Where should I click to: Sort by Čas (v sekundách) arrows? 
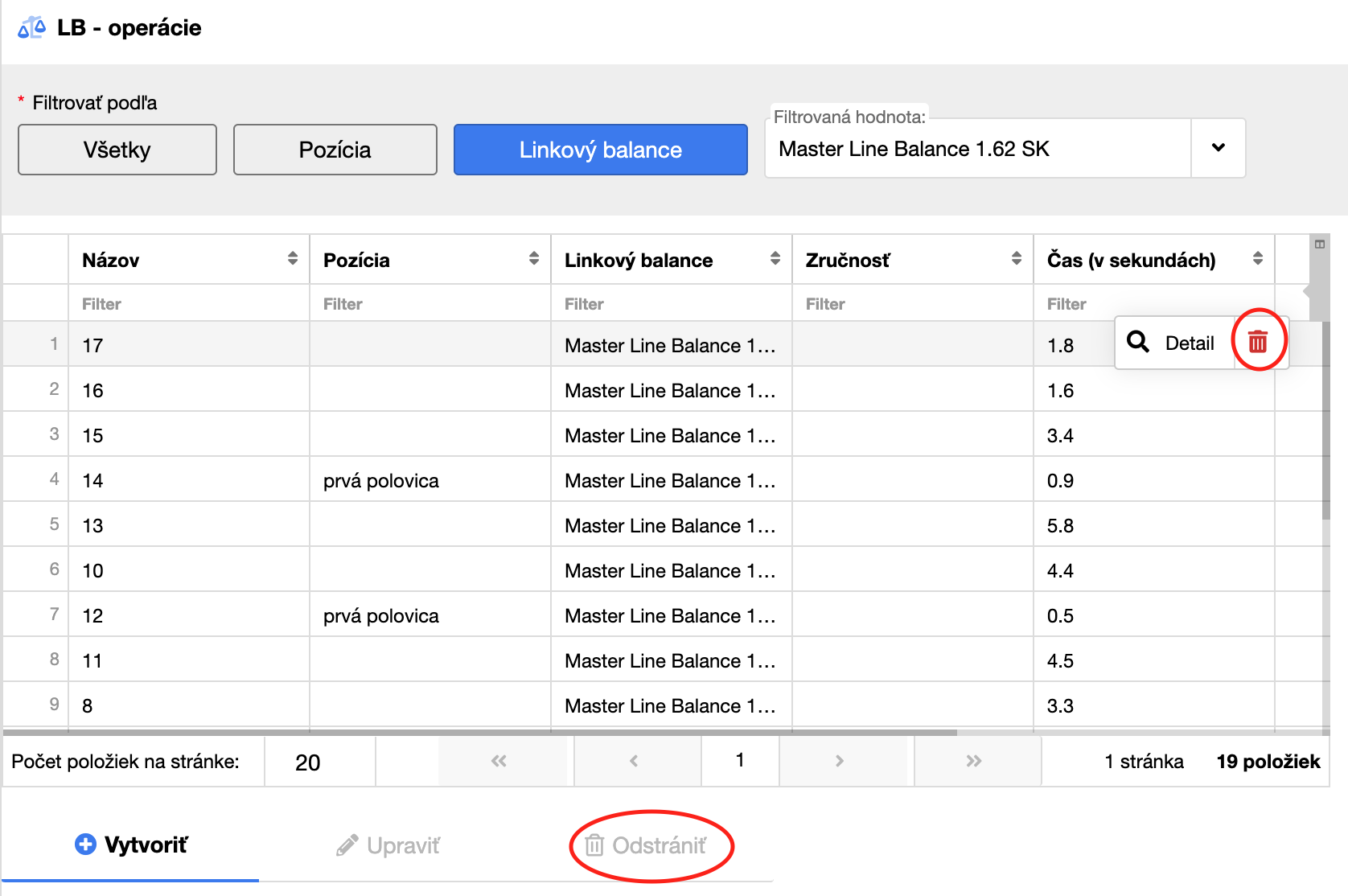point(1258,258)
